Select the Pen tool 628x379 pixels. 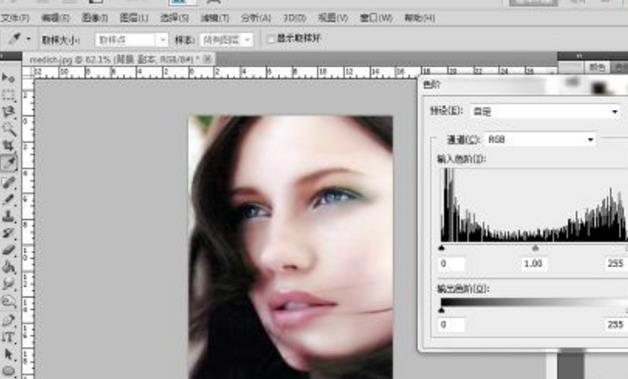pyautogui.click(x=8, y=320)
